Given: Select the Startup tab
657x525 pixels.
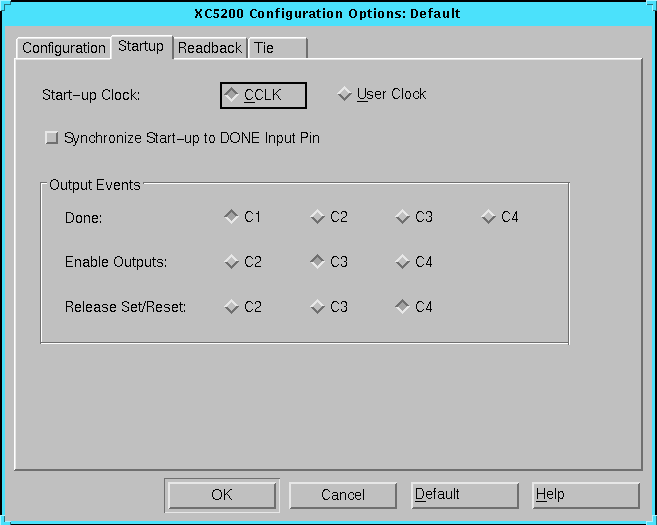Looking at the screenshot, I should pos(141,46).
